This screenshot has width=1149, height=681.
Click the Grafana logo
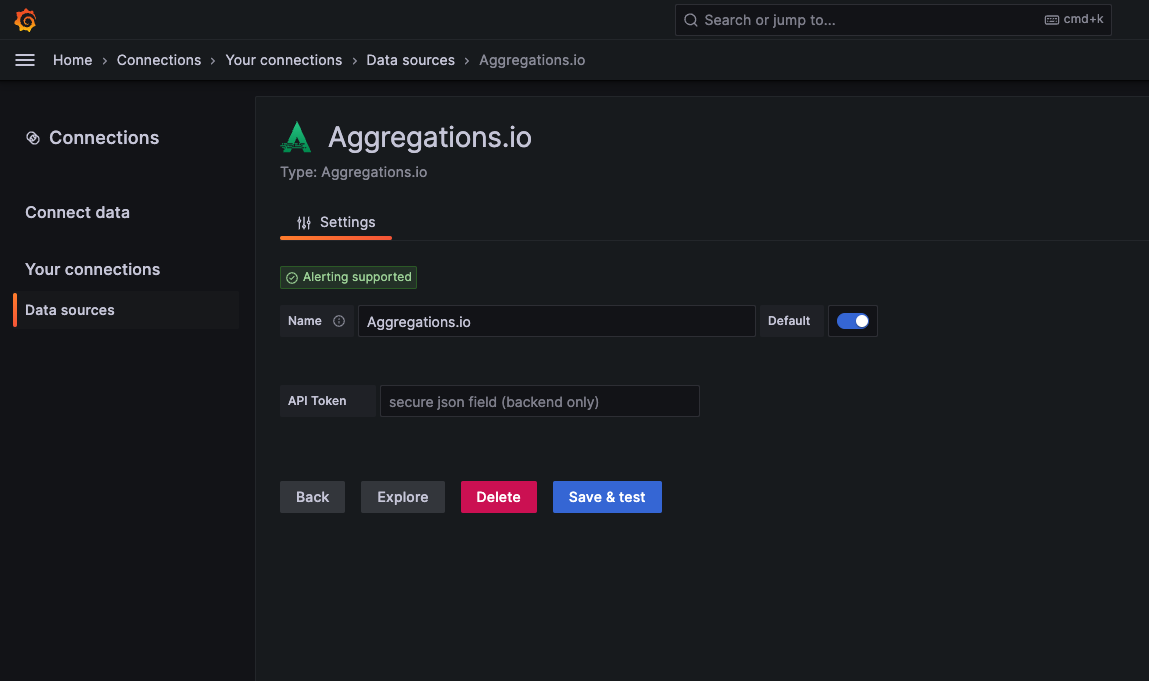coord(25,19)
